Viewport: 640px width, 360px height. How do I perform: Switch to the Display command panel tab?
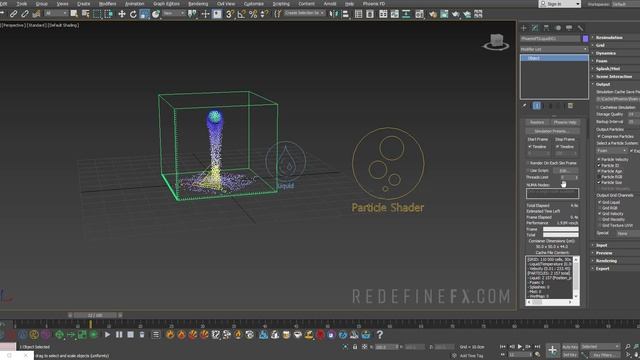[569, 28]
